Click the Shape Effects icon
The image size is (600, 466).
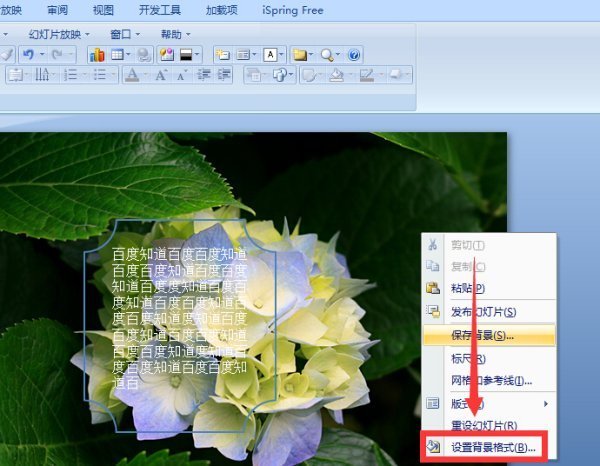[x=396, y=75]
